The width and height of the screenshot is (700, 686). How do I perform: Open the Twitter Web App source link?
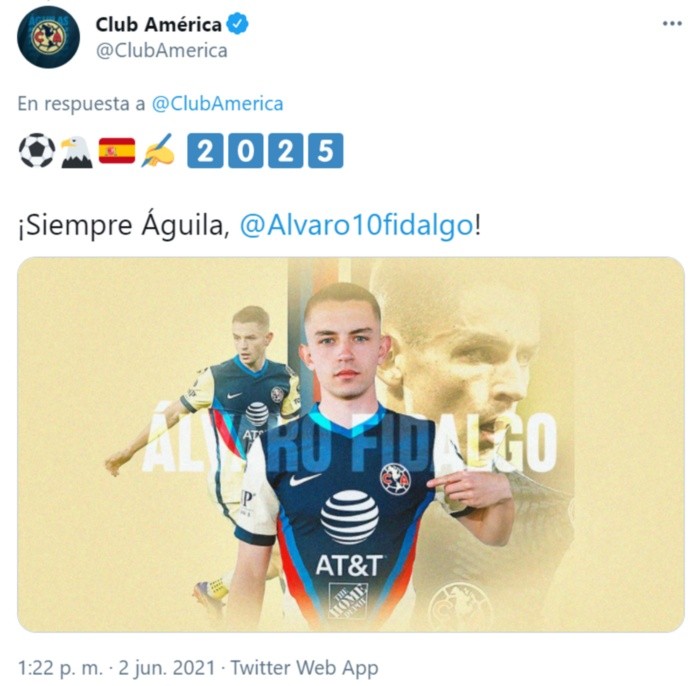click(x=304, y=668)
